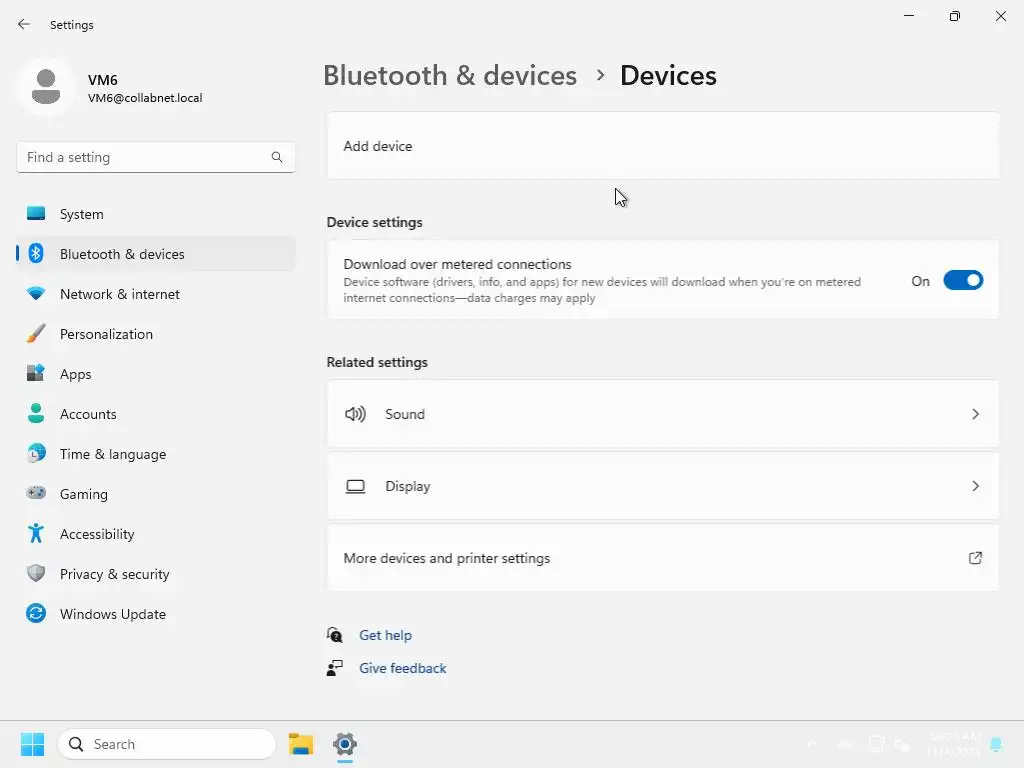Turn off Download over metered connections toggle
Viewport: 1024px width, 768px height.
(963, 281)
